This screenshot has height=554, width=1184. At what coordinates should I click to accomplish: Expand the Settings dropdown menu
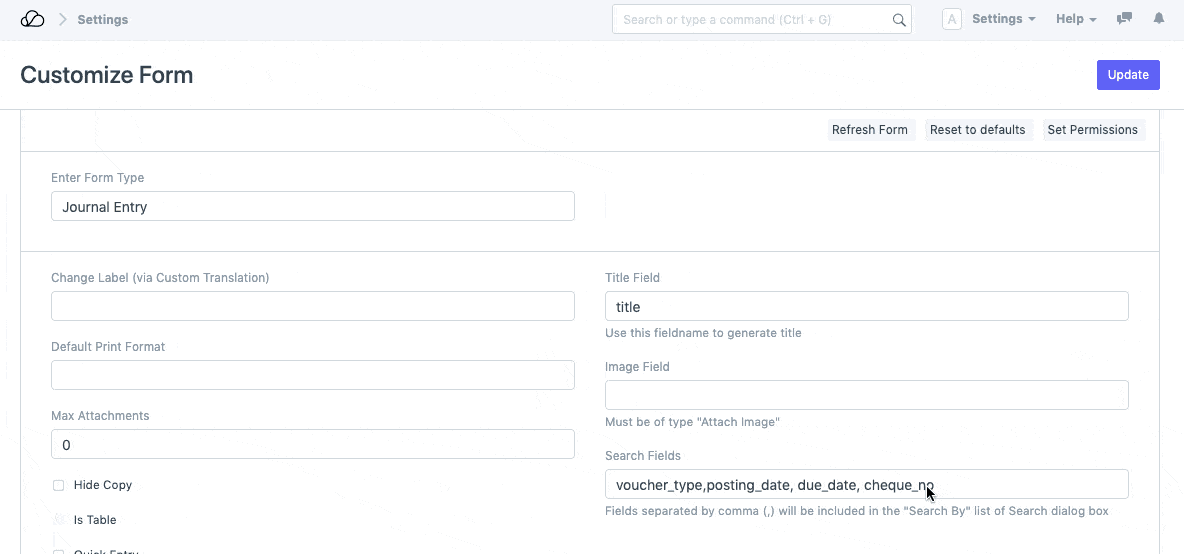(x=1003, y=19)
